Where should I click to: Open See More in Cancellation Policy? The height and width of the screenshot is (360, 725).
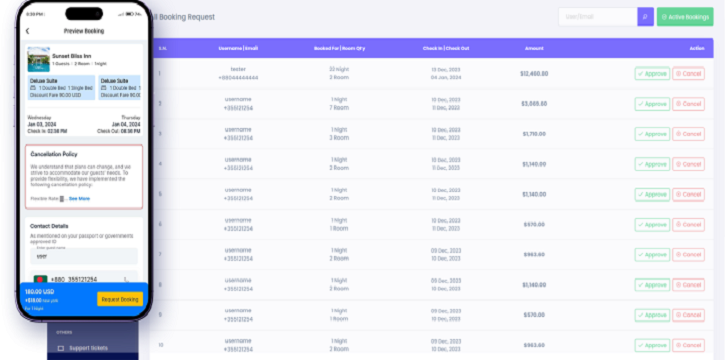(79, 199)
